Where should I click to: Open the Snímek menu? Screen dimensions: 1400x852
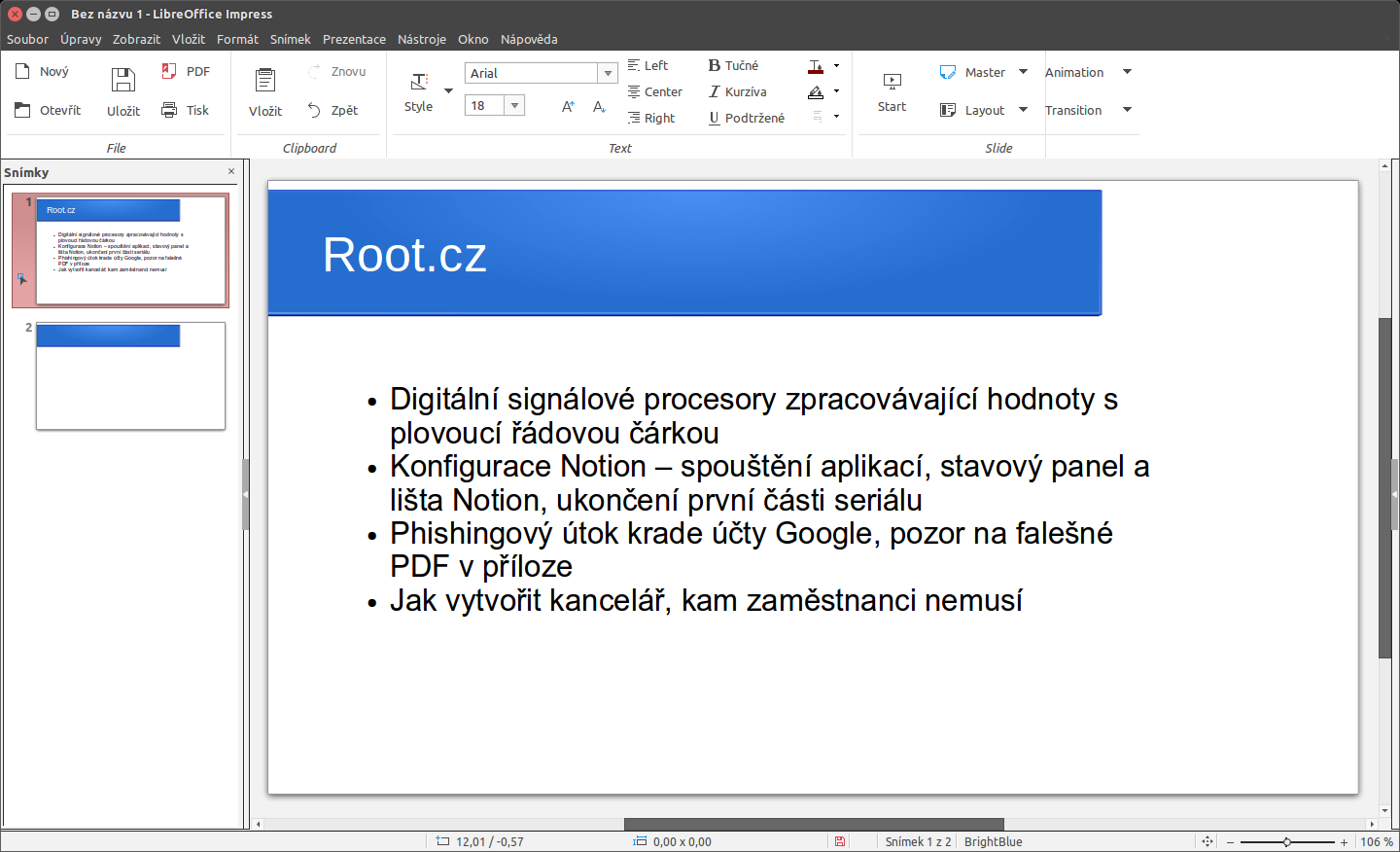pos(290,39)
